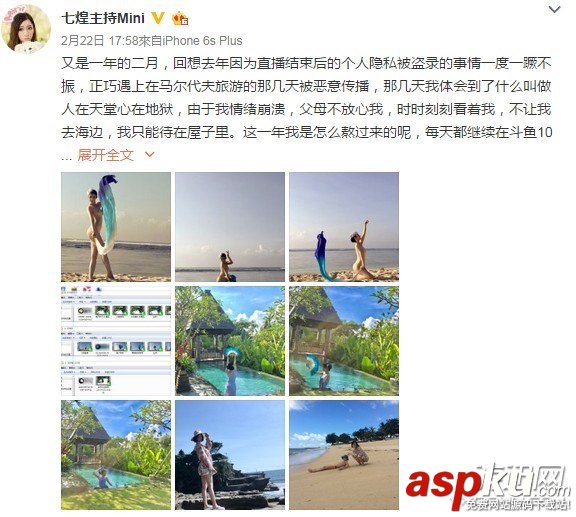Open ninth photo of sandy beach
576x517 pixels.
(344, 455)
